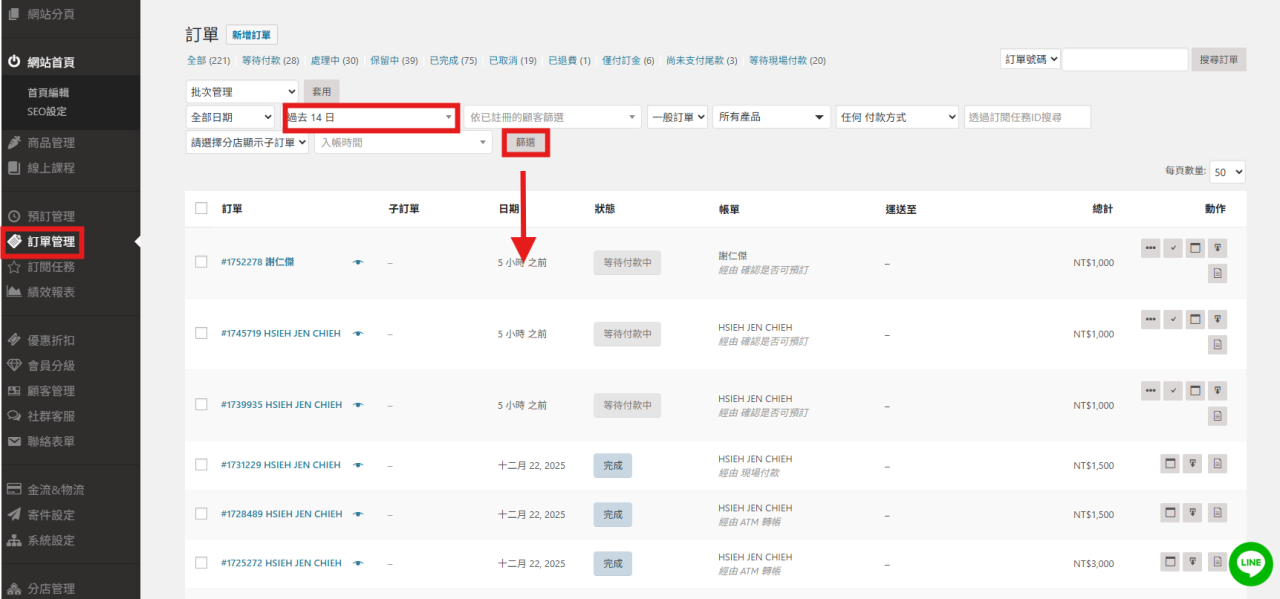This screenshot has width=1280, height=599.
Task: Preview order #1731229 using the eye icon
Action: pos(358,465)
